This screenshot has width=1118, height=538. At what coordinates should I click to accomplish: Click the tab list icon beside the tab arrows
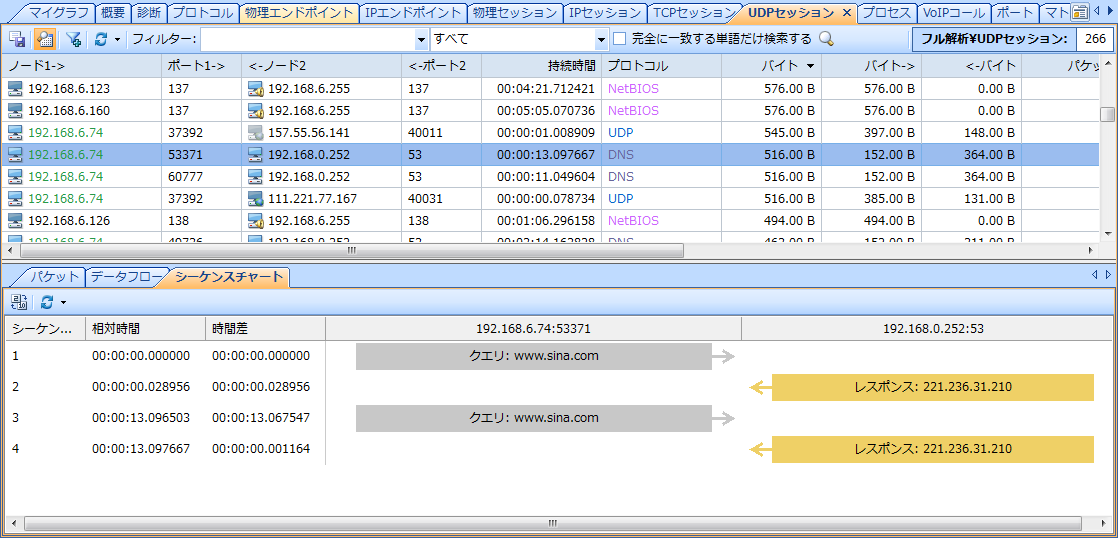[x=1080, y=13]
